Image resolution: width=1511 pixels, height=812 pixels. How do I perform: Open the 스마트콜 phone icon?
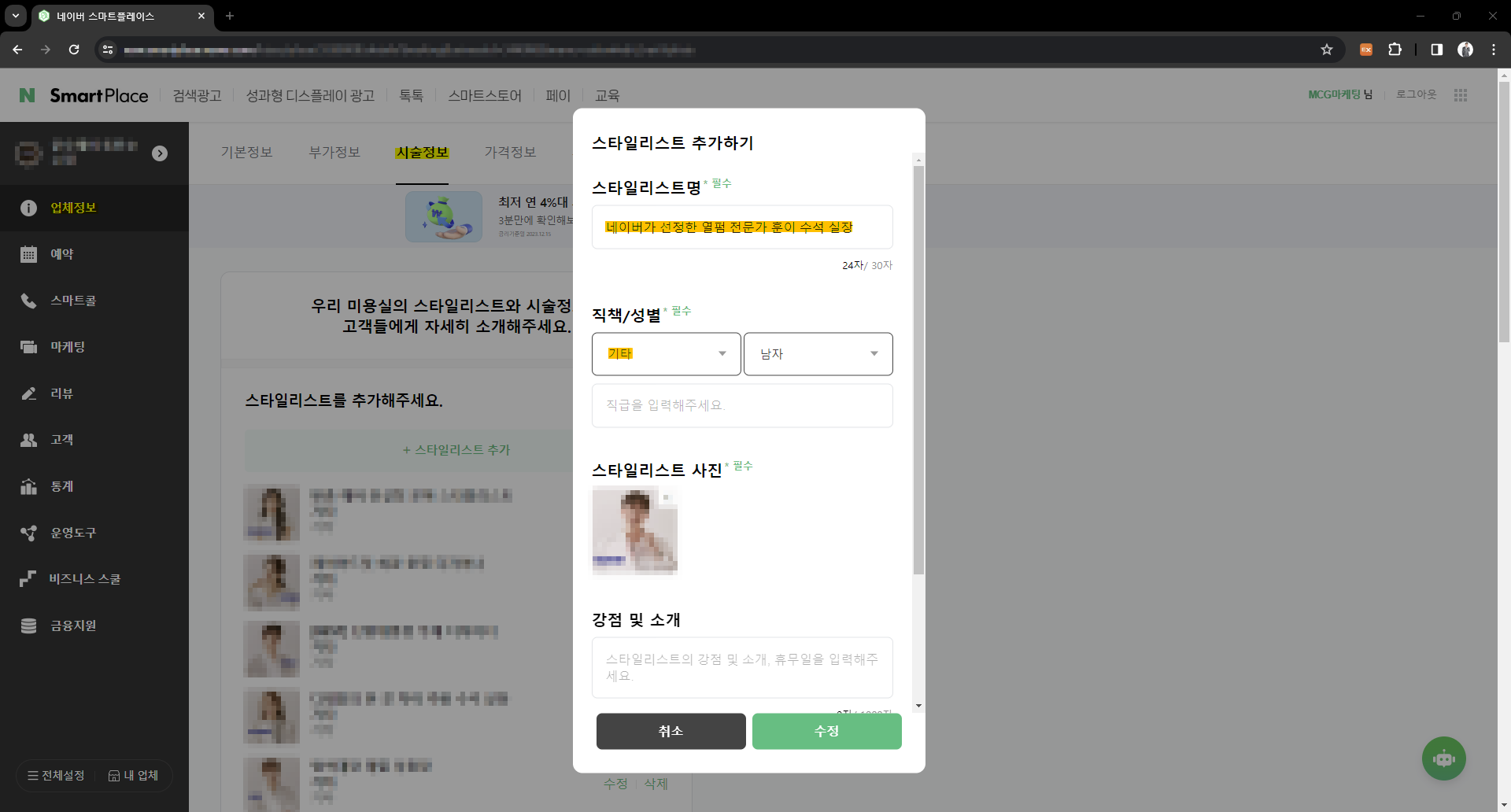pos(28,301)
